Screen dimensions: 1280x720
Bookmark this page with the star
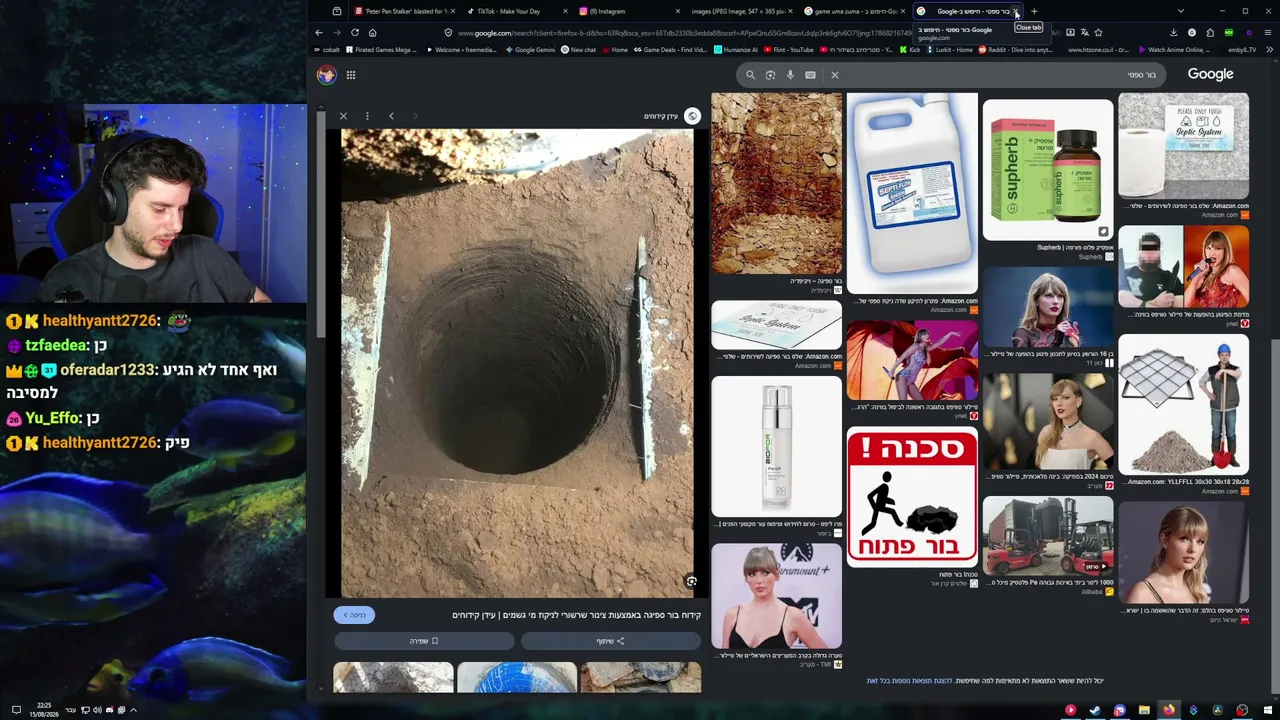pyautogui.click(x=1099, y=33)
